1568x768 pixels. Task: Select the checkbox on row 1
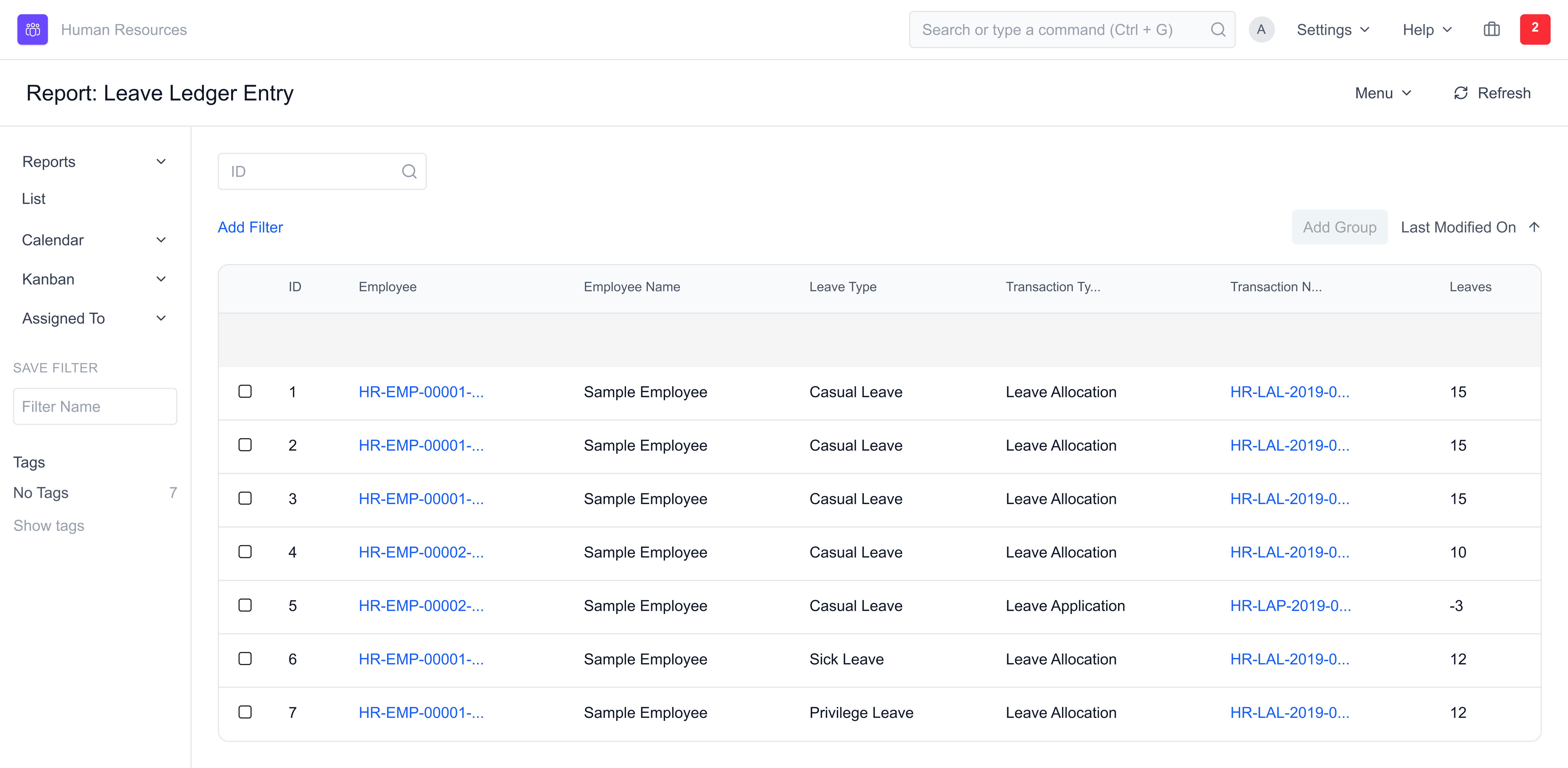click(x=245, y=392)
